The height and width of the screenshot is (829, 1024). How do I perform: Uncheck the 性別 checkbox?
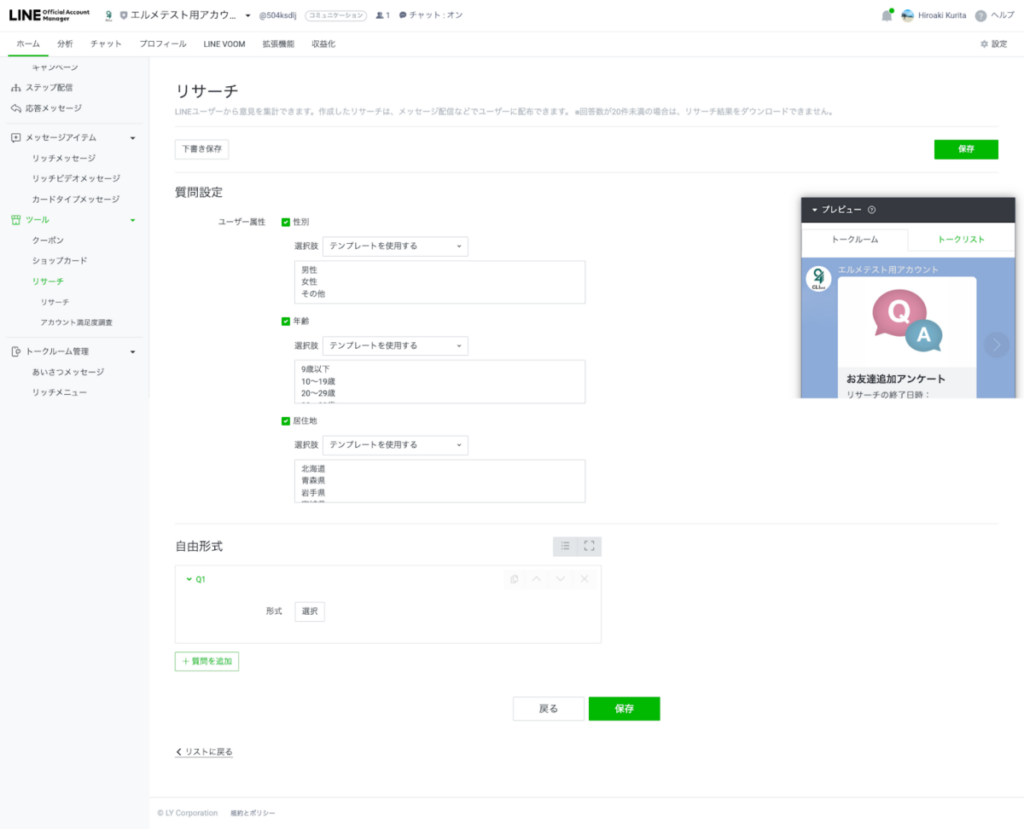[286, 222]
